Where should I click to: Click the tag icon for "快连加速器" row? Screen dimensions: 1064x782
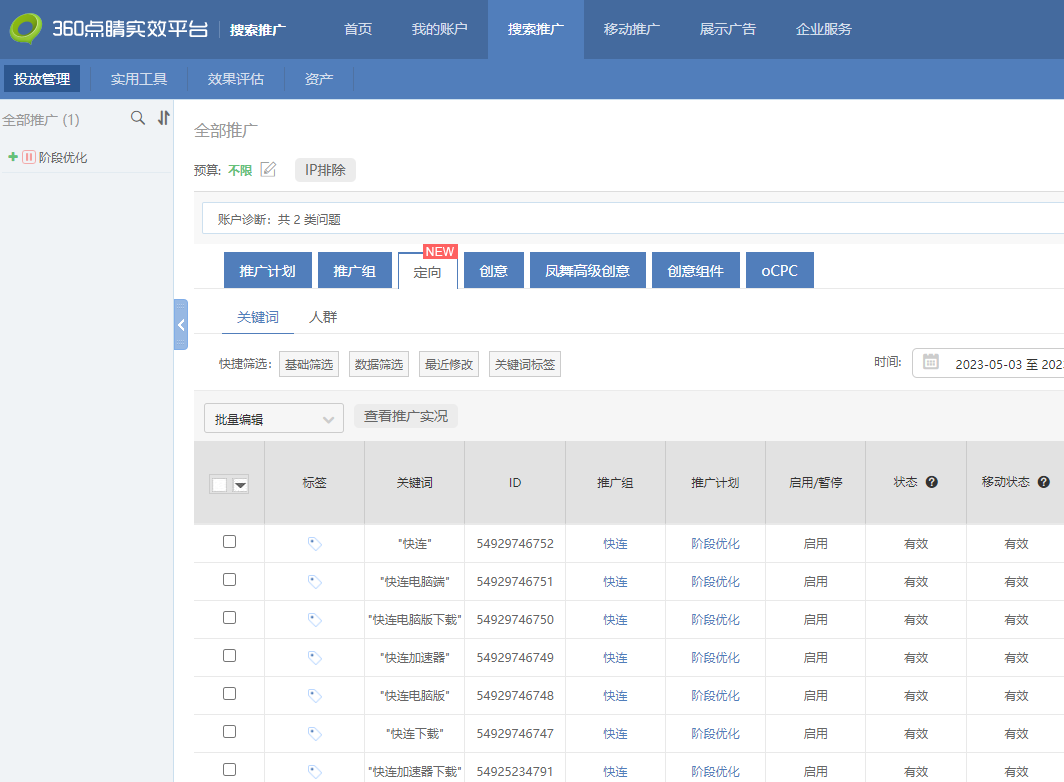tap(314, 657)
